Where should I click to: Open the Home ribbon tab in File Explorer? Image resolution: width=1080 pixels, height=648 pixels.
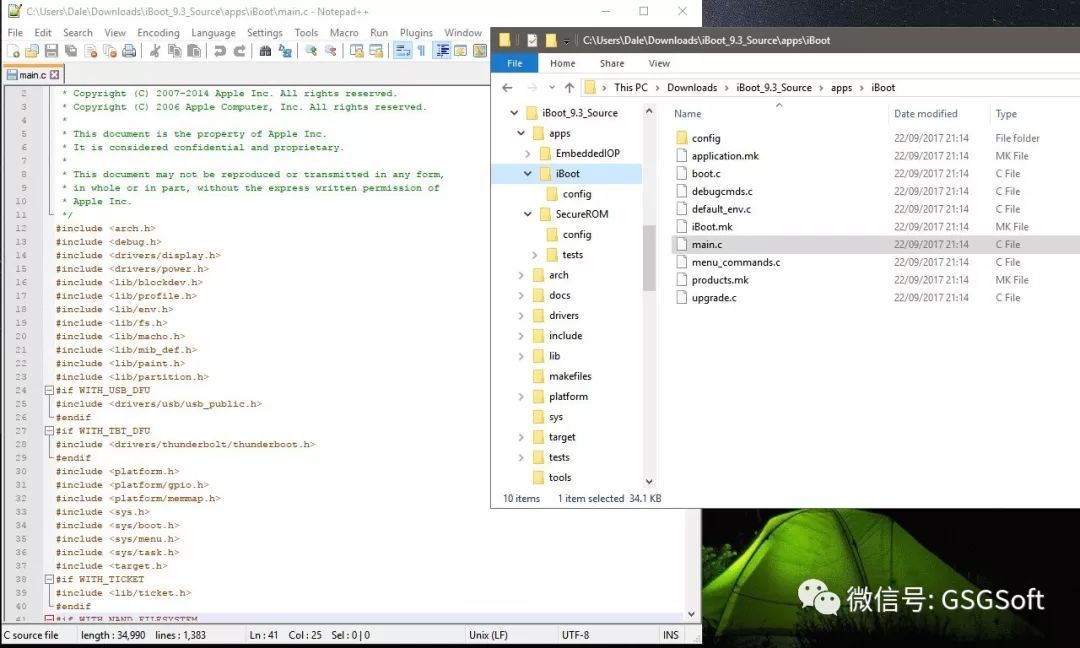(563, 63)
